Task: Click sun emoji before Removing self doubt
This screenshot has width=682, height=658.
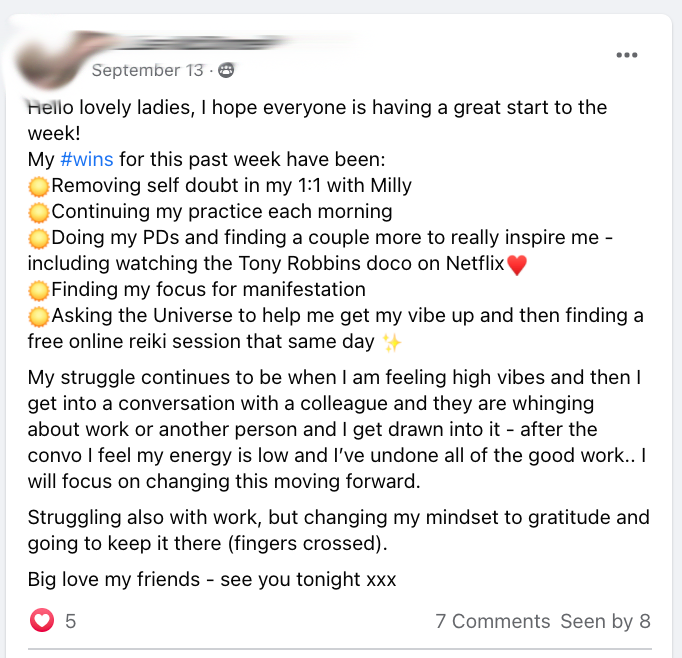Action: click(x=39, y=187)
